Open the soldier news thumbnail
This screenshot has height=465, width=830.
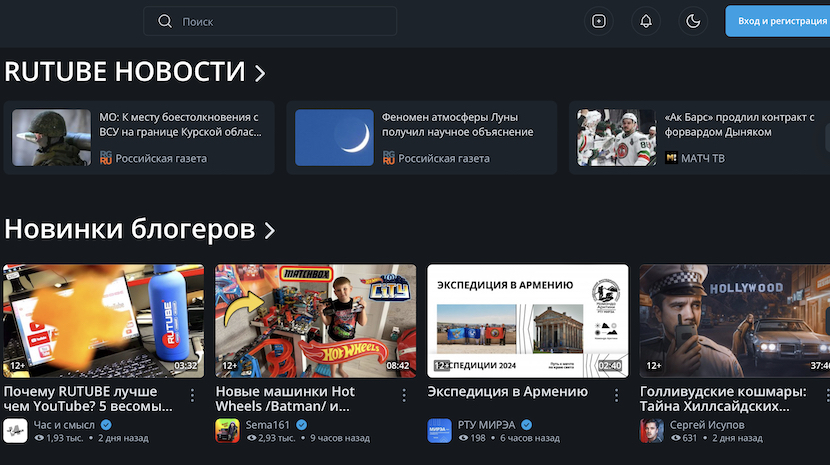pyautogui.click(x=51, y=138)
